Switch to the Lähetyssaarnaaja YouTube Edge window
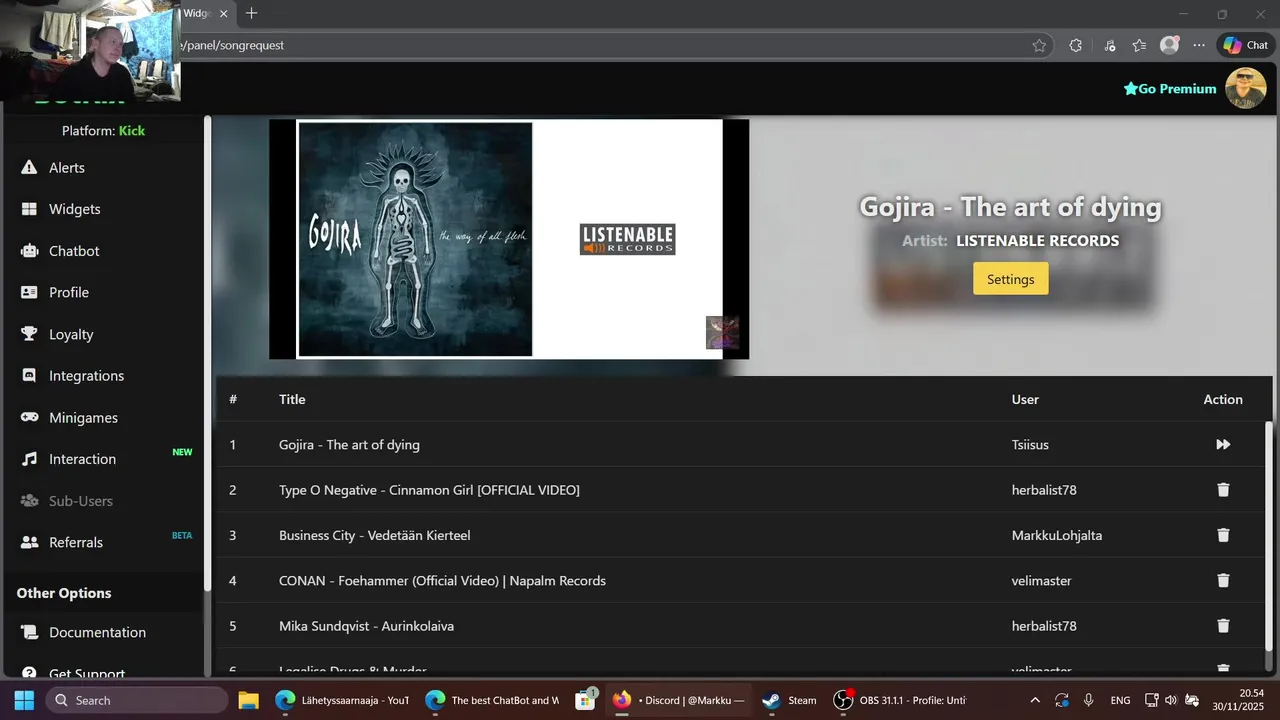 343,700
